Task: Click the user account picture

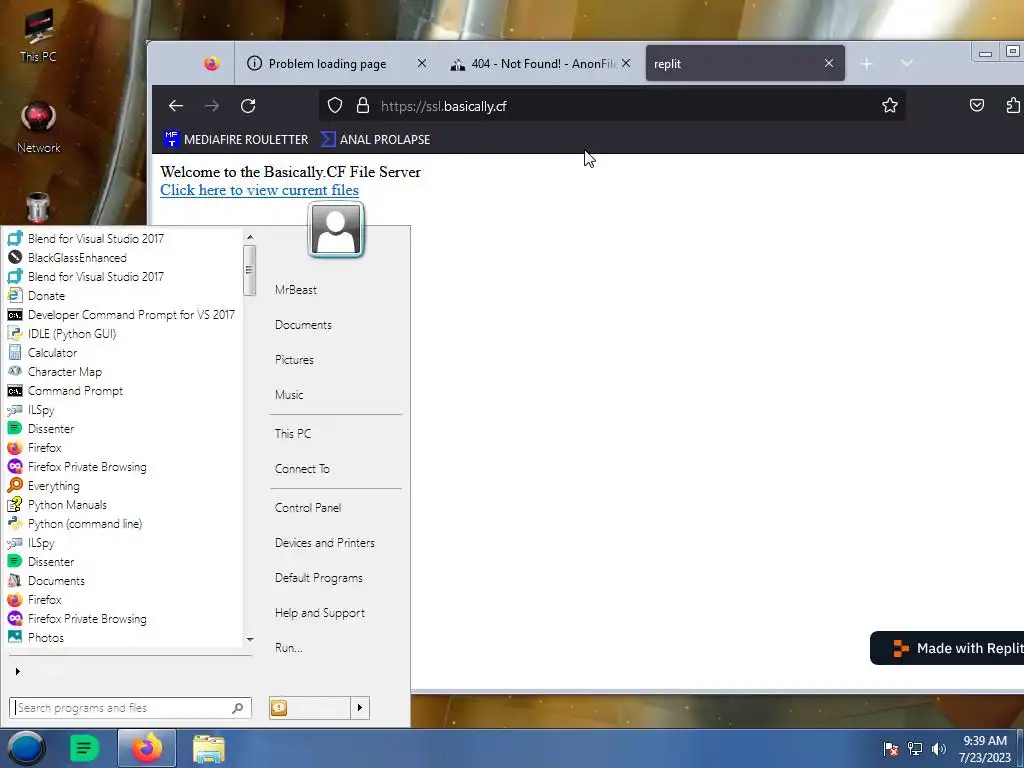Action: pos(336,230)
